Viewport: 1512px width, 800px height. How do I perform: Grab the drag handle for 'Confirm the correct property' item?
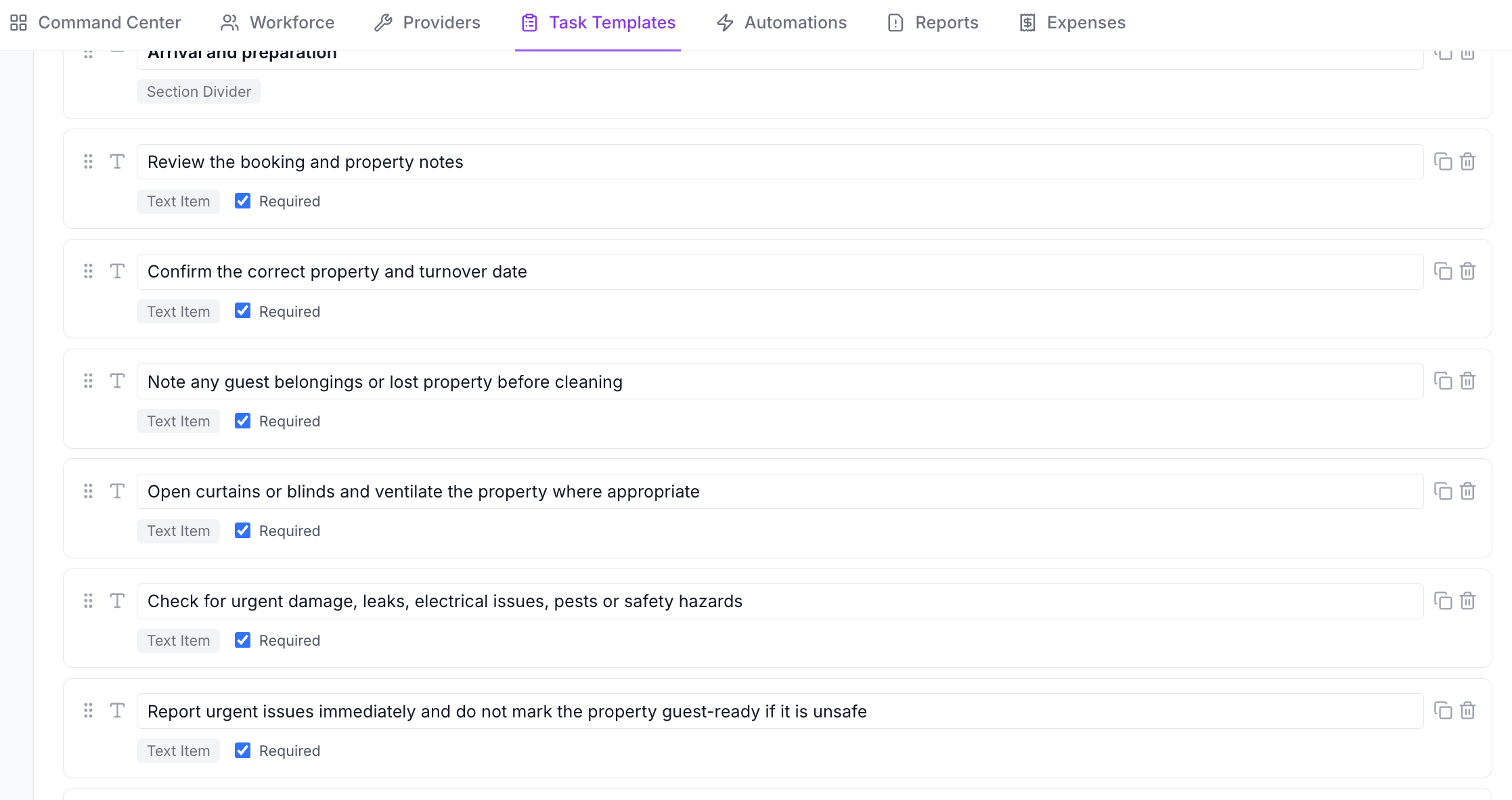tap(88, 271)
